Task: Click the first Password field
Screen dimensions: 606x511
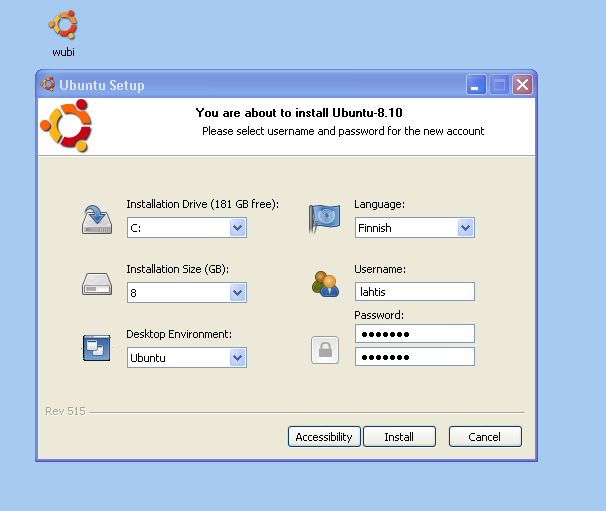Action: tap(414, 333)
